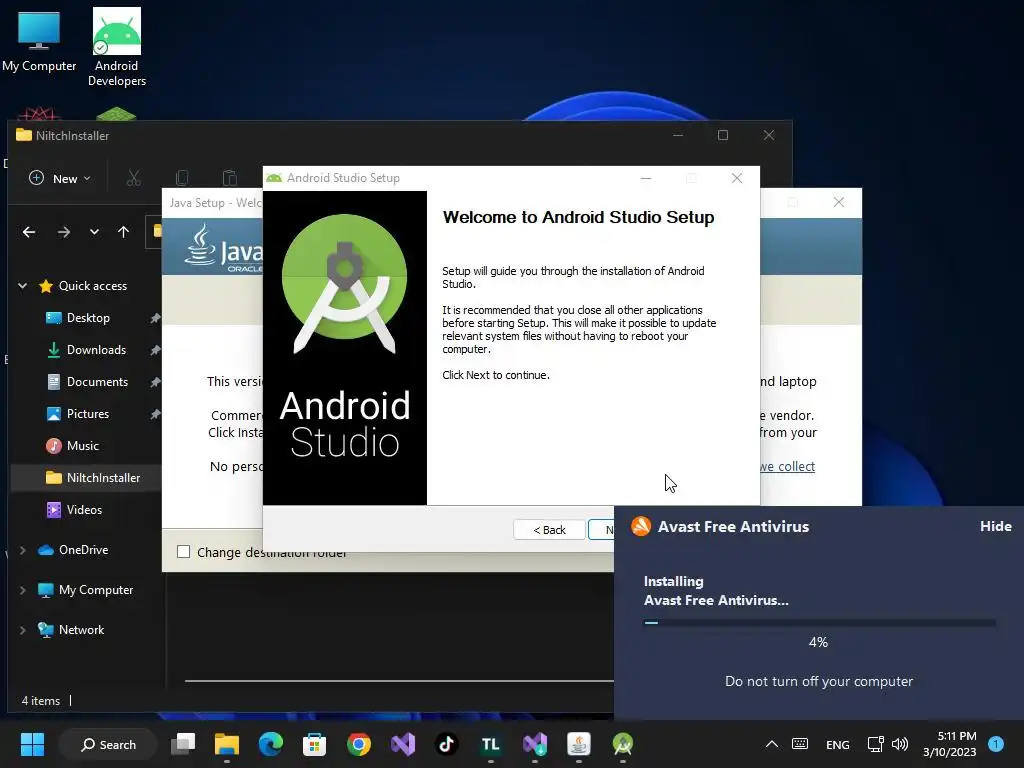Viewport: 1024px width, 768px height.
Task: Hide the Avast Free Antivirus panel
Action: coord(995,526)
